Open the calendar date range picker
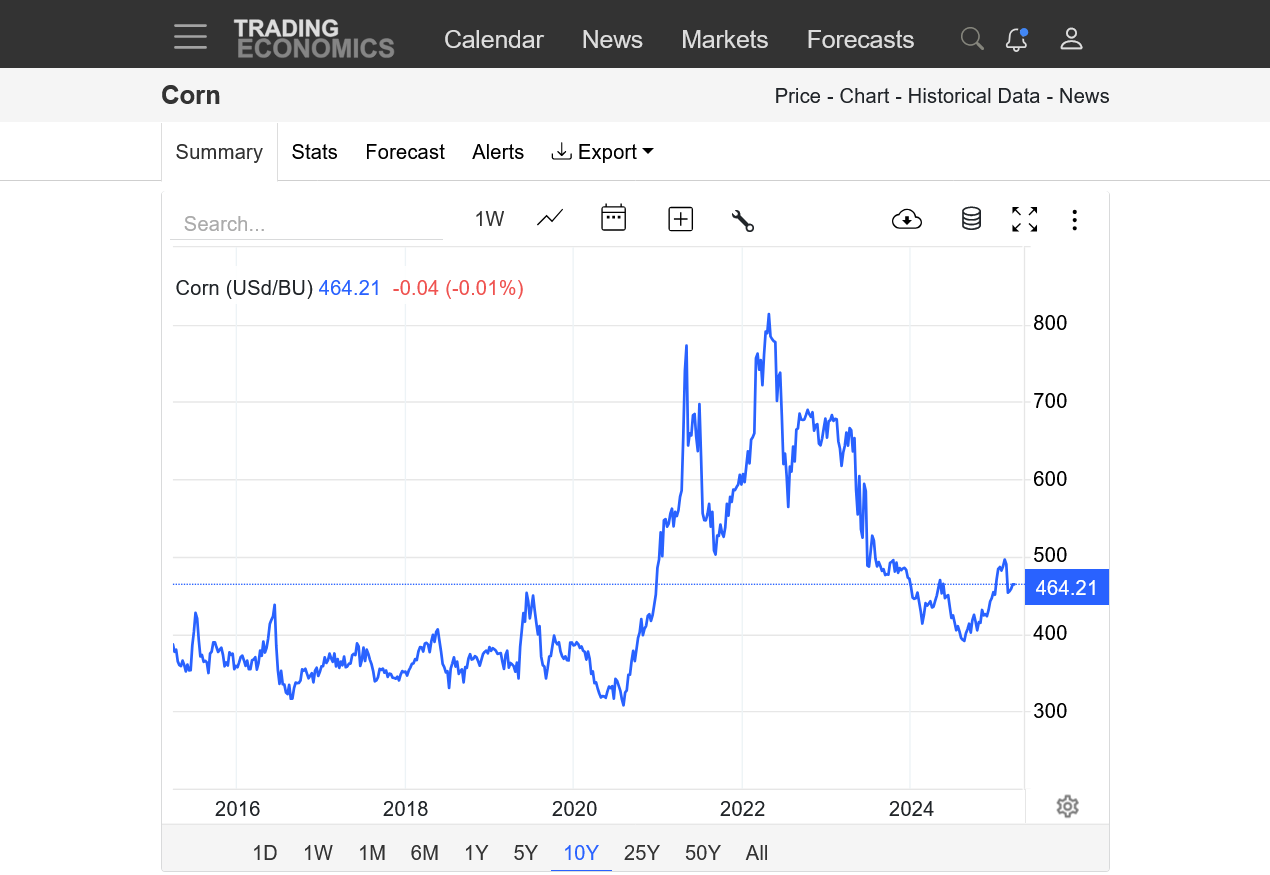1270x875 pixels. [613, 218]
